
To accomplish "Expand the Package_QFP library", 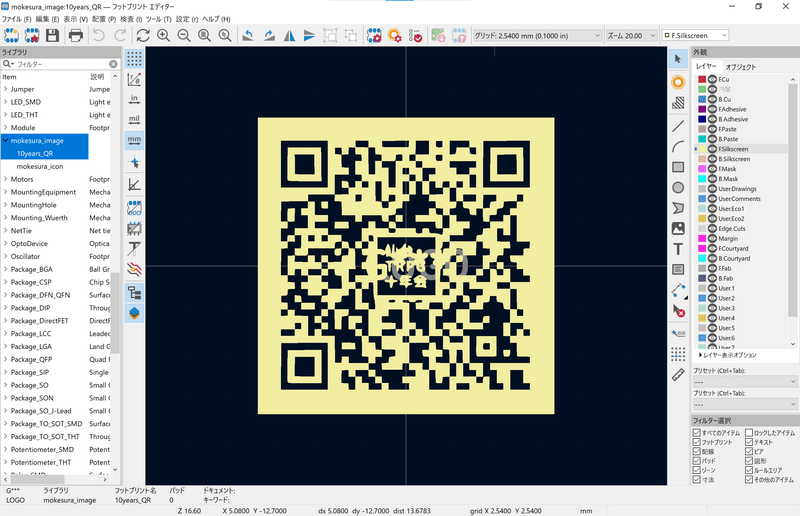I will point(6,359).
